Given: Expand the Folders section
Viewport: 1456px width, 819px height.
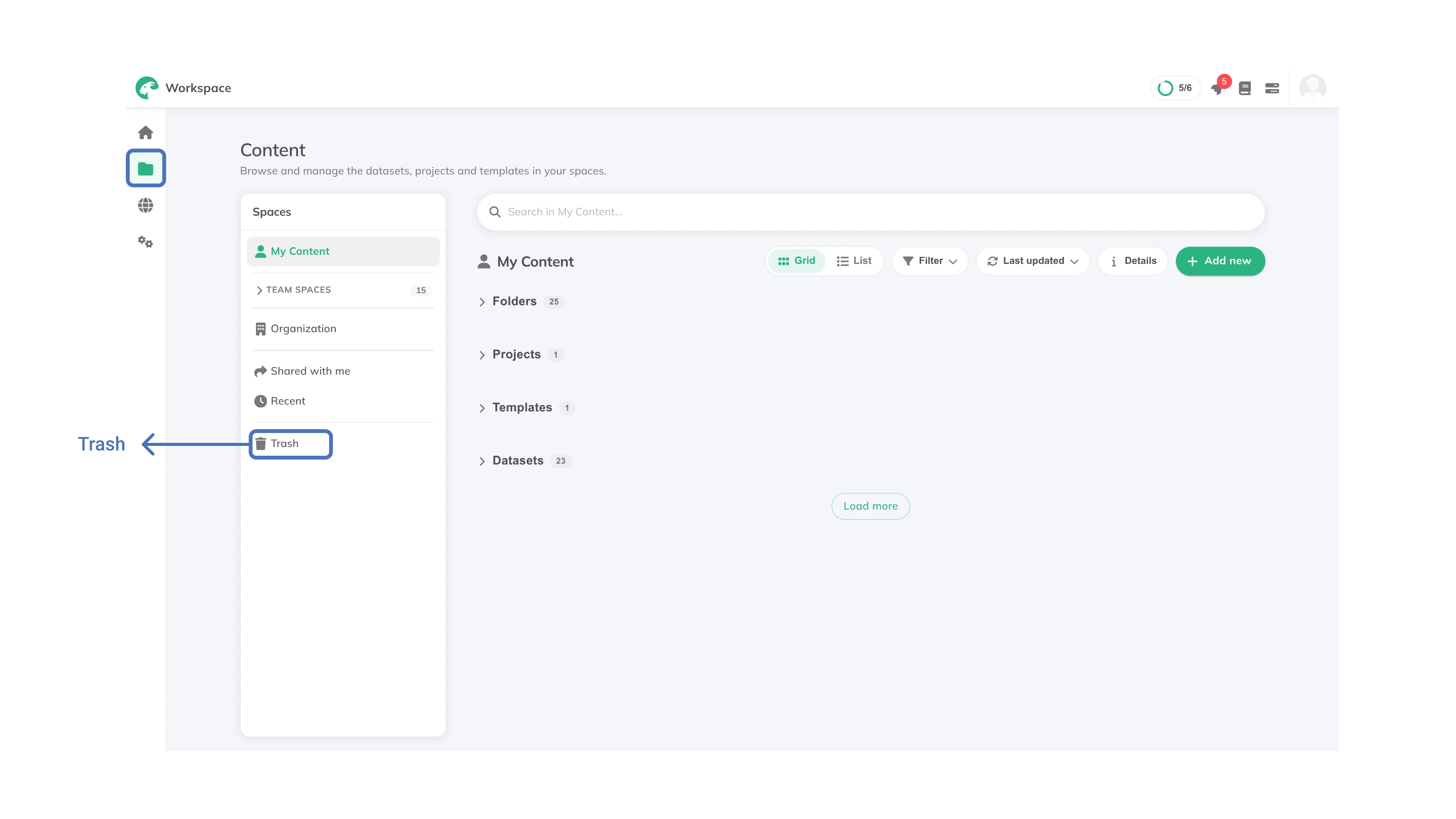Looking at the screenshot, I should coord(482,302).
